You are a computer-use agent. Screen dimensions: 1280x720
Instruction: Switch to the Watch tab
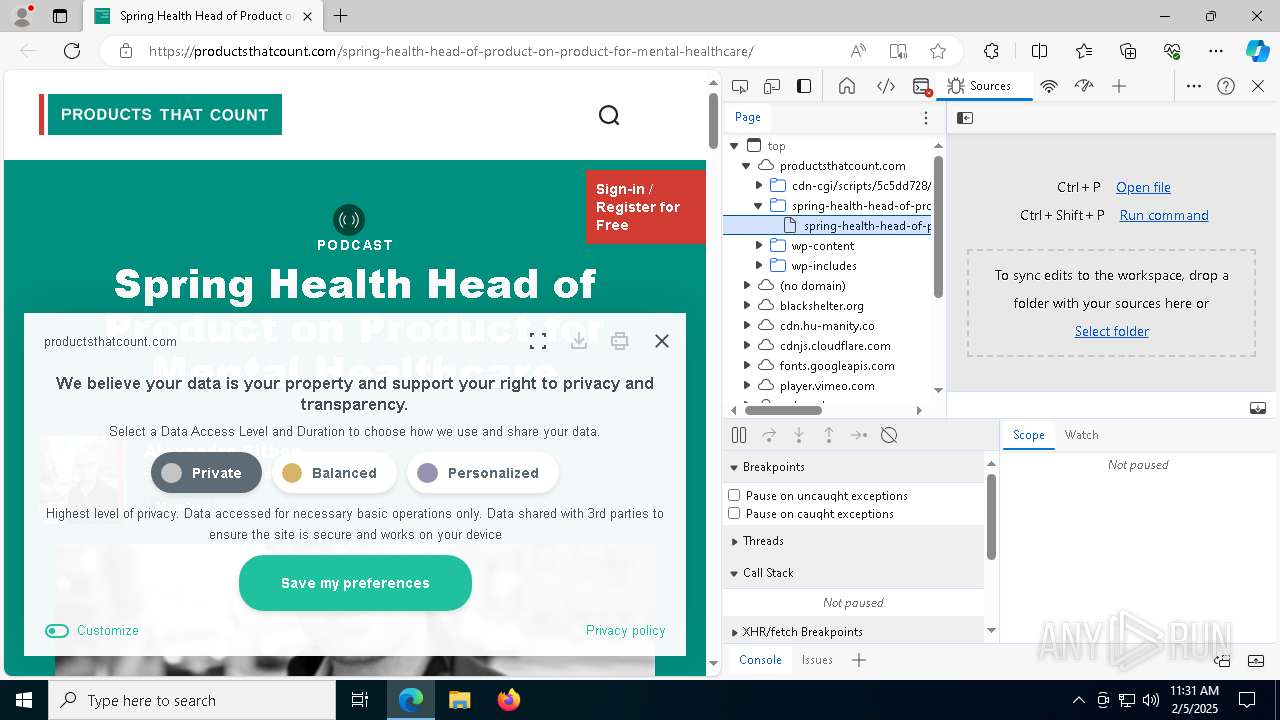click(1081, 435)
